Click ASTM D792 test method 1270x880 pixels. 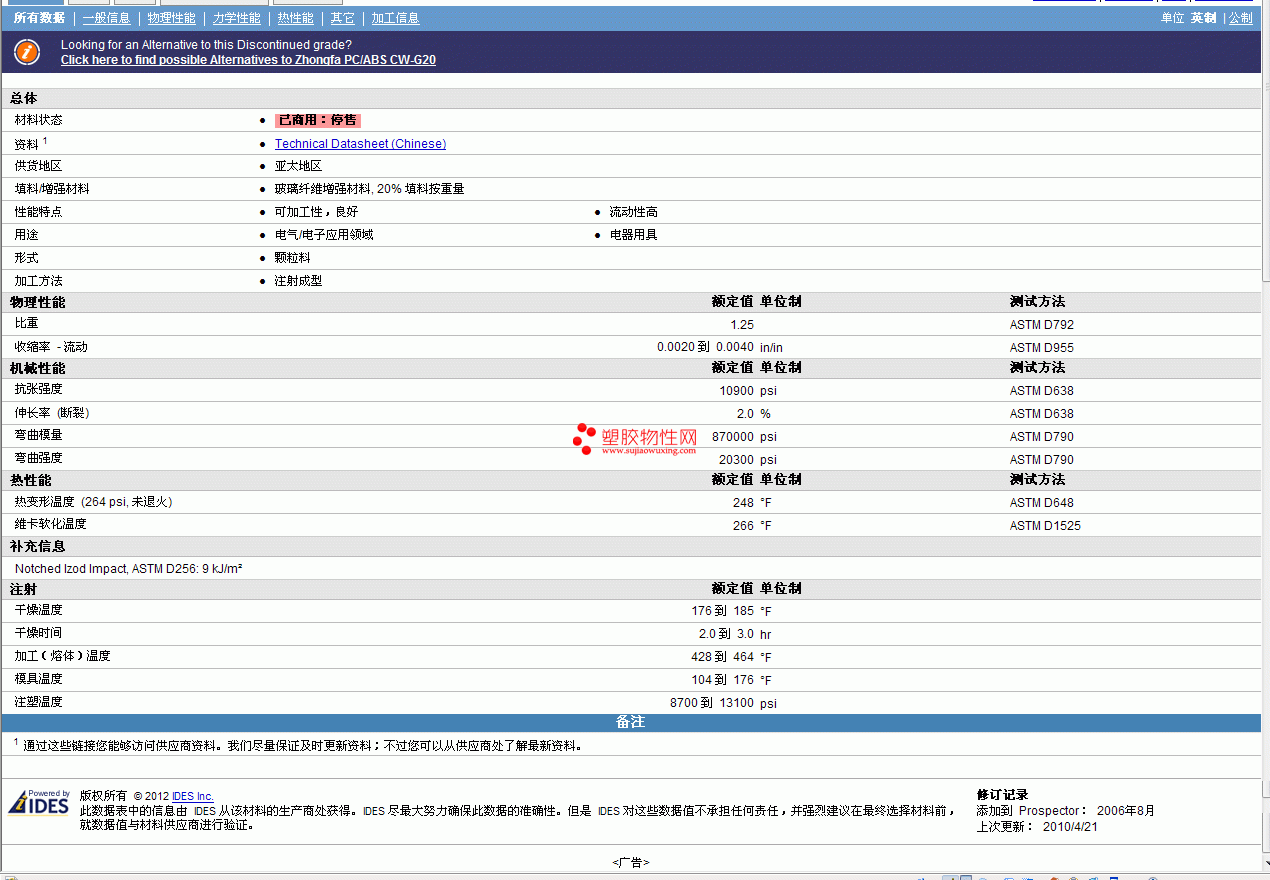coord(1042,325)
